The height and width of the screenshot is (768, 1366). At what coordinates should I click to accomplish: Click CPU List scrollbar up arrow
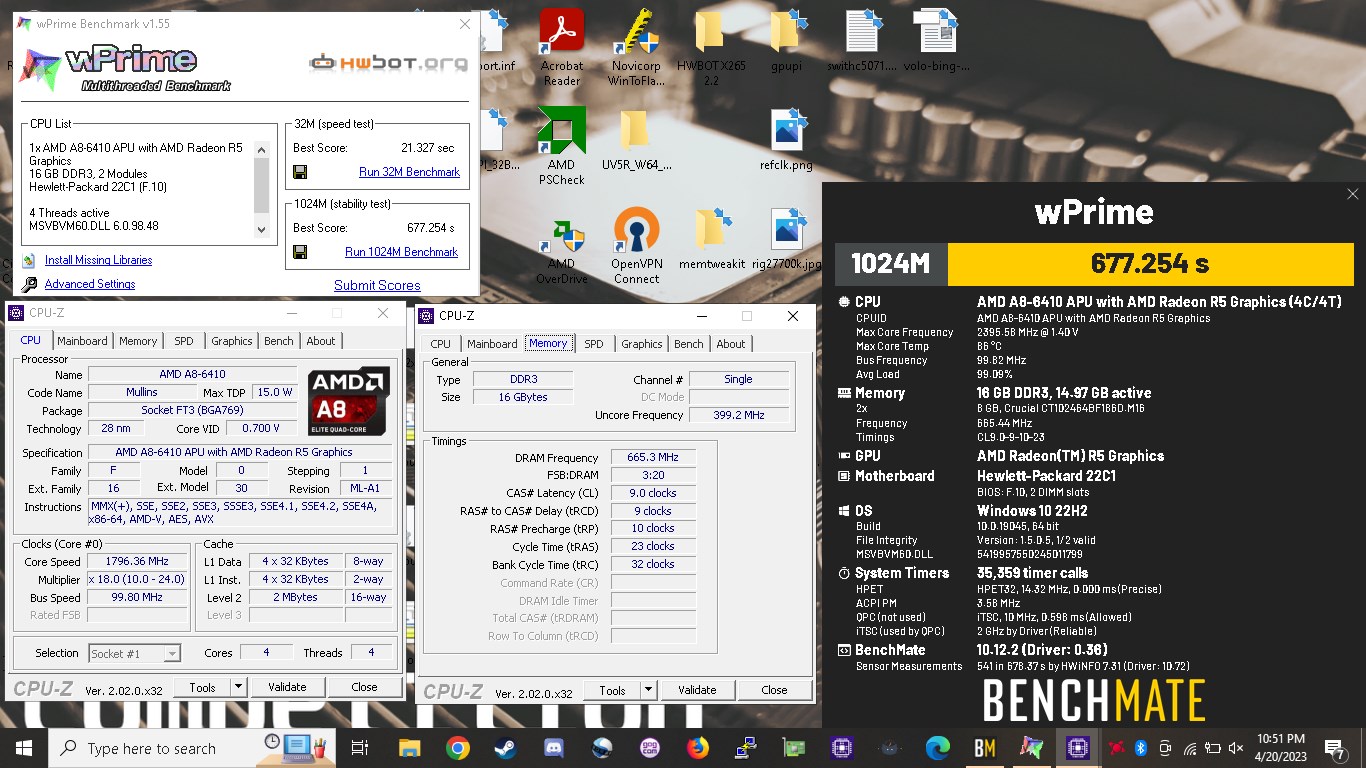262,149
